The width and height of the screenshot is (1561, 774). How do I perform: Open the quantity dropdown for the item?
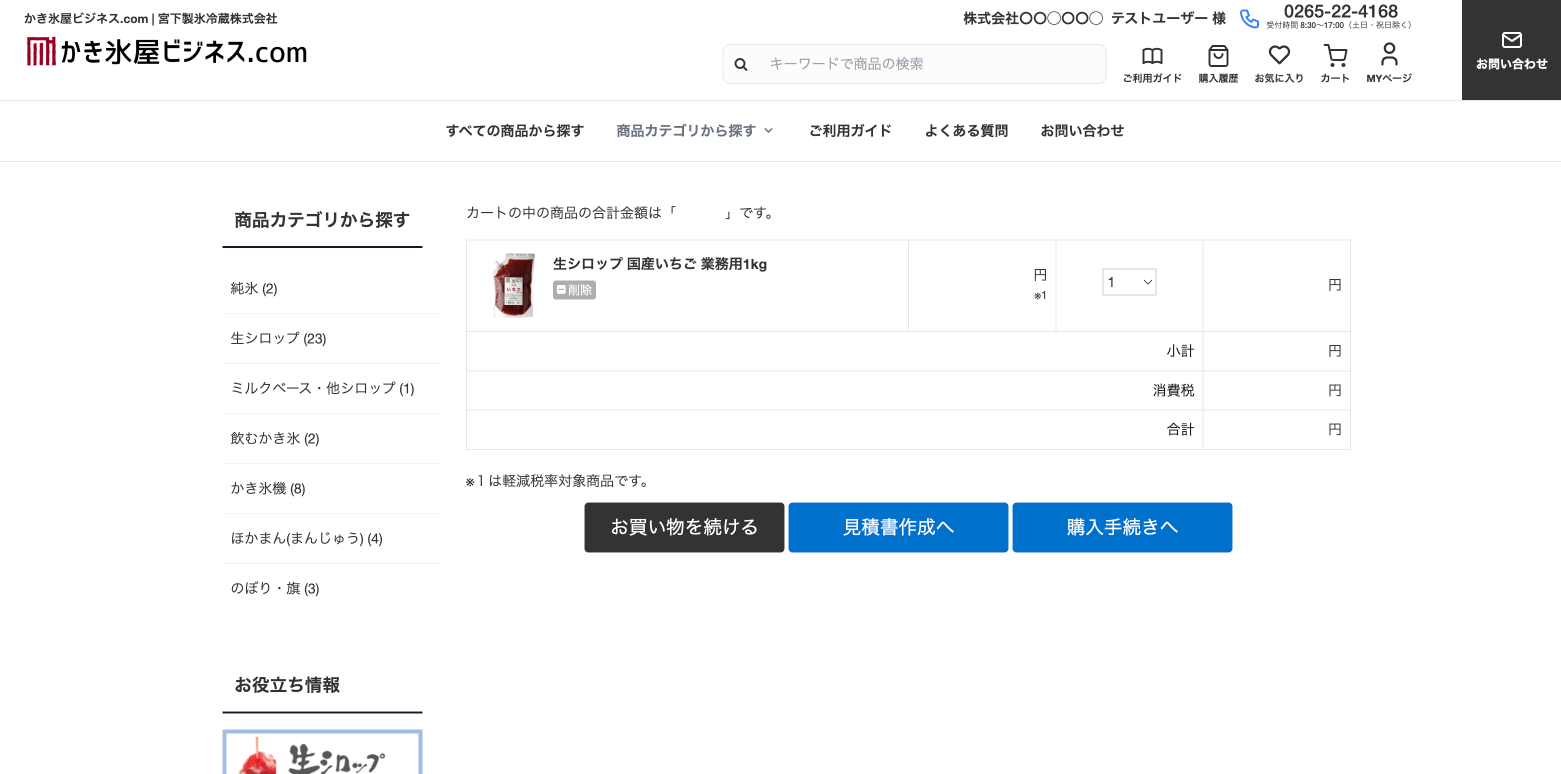pyautogui.click(x=1129, y=283)
